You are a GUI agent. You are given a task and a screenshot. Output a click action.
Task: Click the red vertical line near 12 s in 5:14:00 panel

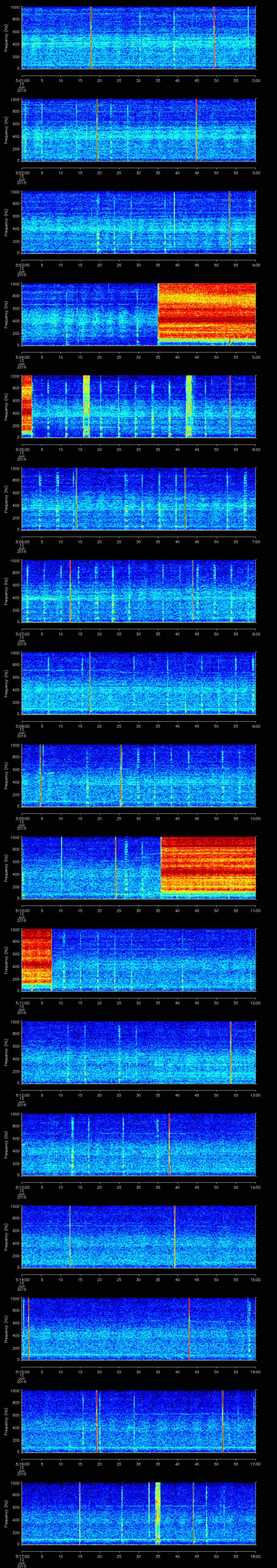(x=70, y=1237)
